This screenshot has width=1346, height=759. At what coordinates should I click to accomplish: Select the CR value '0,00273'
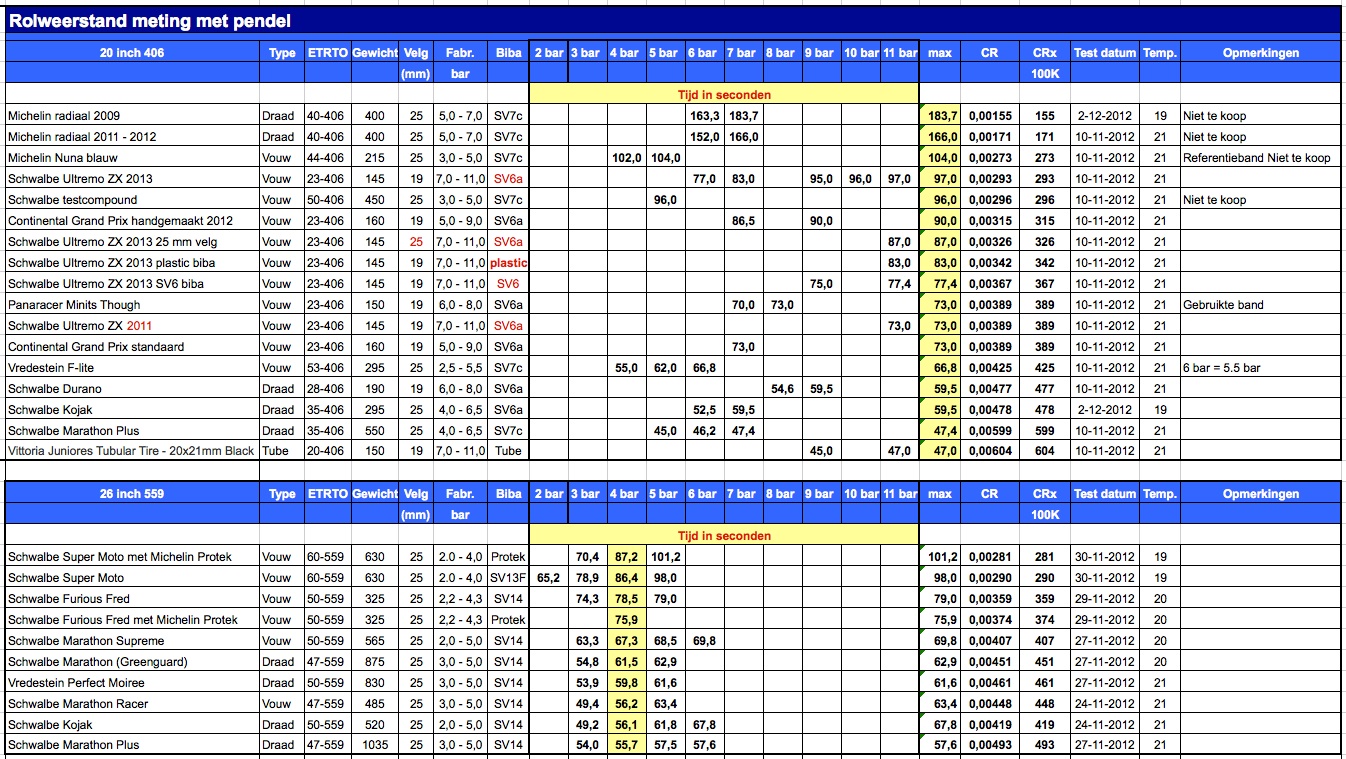989,158
